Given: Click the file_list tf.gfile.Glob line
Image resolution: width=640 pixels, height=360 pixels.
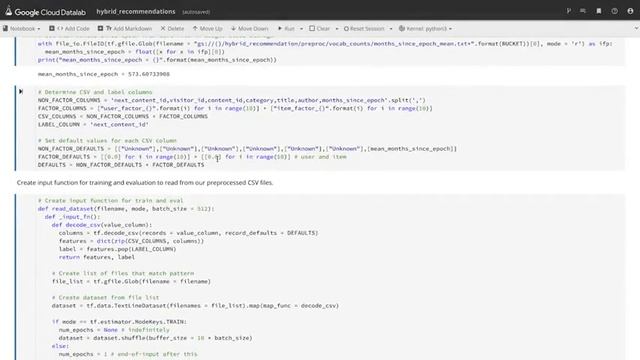Looking at the screenshot, I should 131,282.
